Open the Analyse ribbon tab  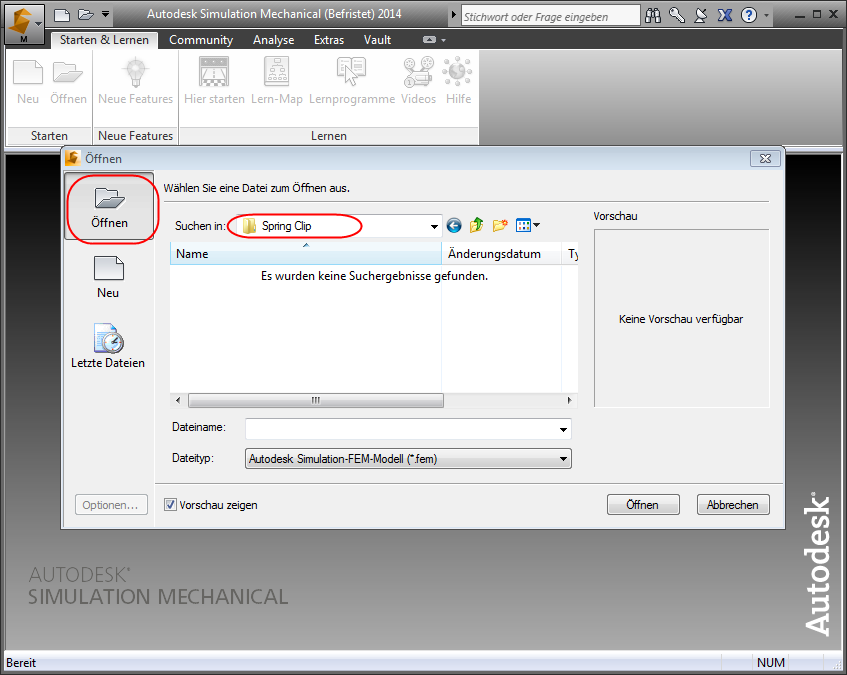tap(273, 40)
